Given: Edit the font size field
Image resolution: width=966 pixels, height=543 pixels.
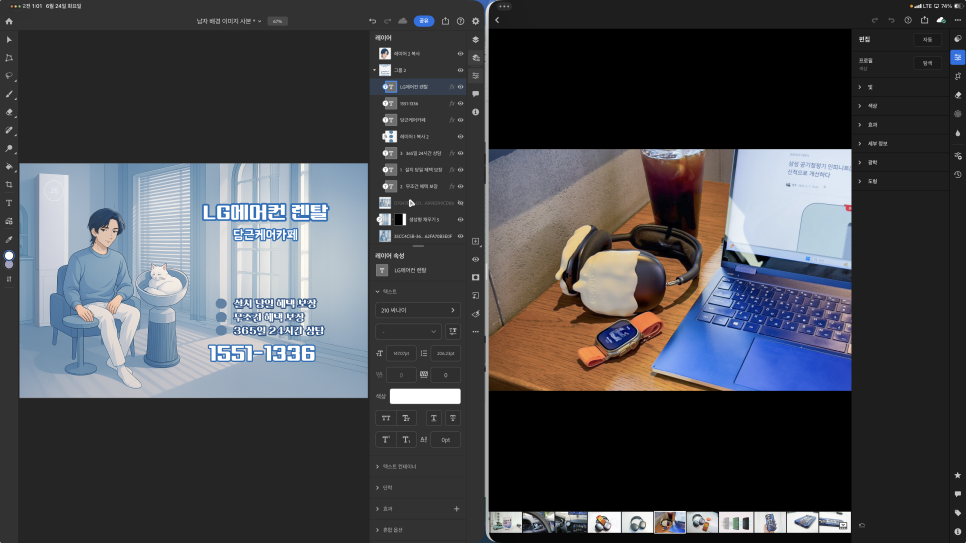Looking at the screenshot, I should [x=401, y=354].
